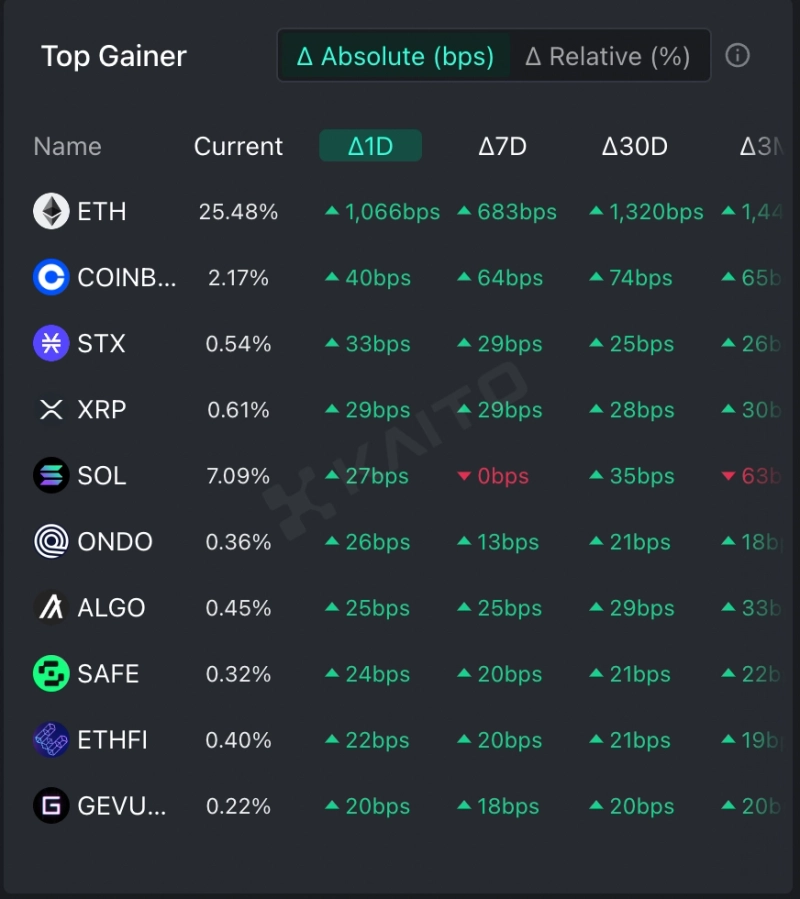Switch to Δ Relative (%) mode
800x899 pixels.
(x=608, y=56)
